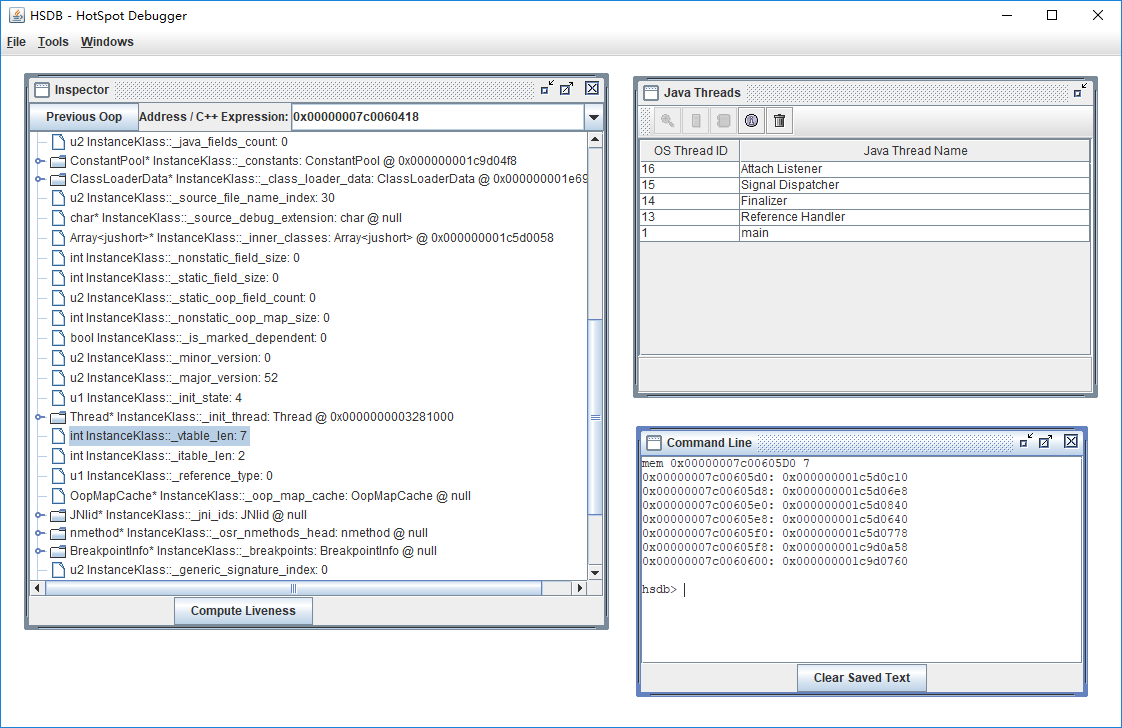
Task: Click the vtable entry line 0x00000007c00605d0
Action: point(774,477)
